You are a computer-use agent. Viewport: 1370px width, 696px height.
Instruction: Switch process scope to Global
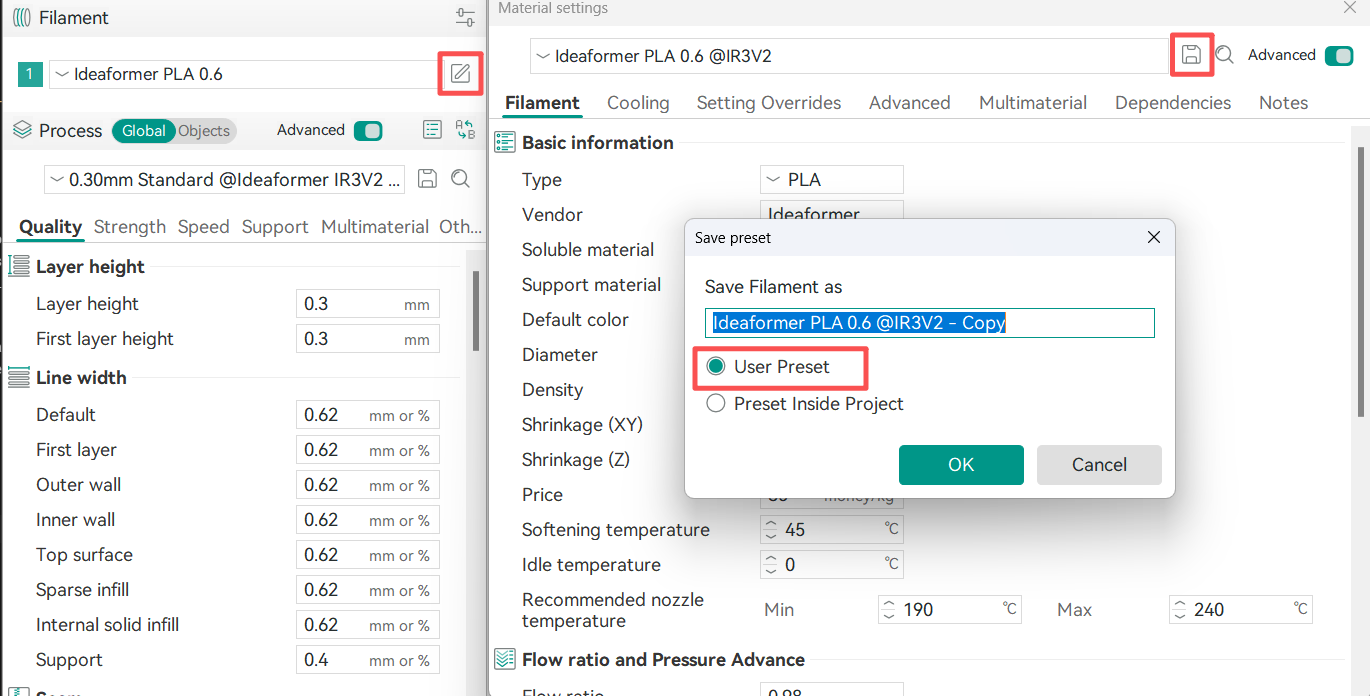pos(144,131)
